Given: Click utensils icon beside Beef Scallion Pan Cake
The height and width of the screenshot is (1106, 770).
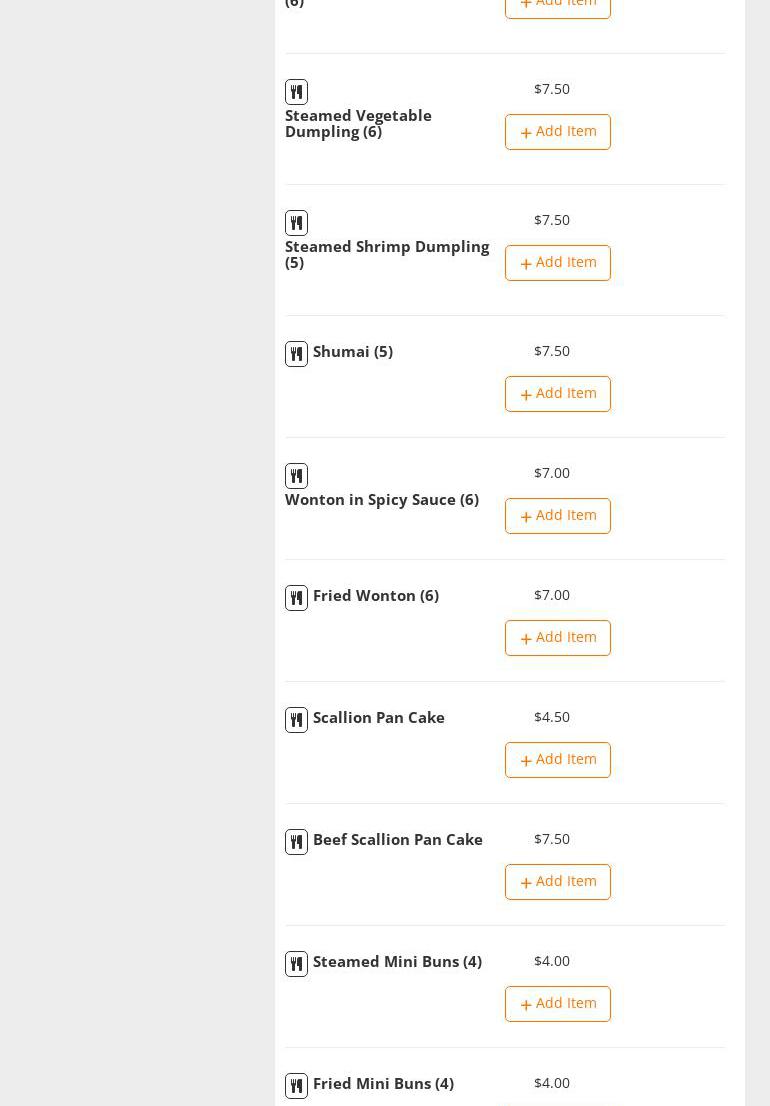Looking at the screenshot, I should click(296, 842).
